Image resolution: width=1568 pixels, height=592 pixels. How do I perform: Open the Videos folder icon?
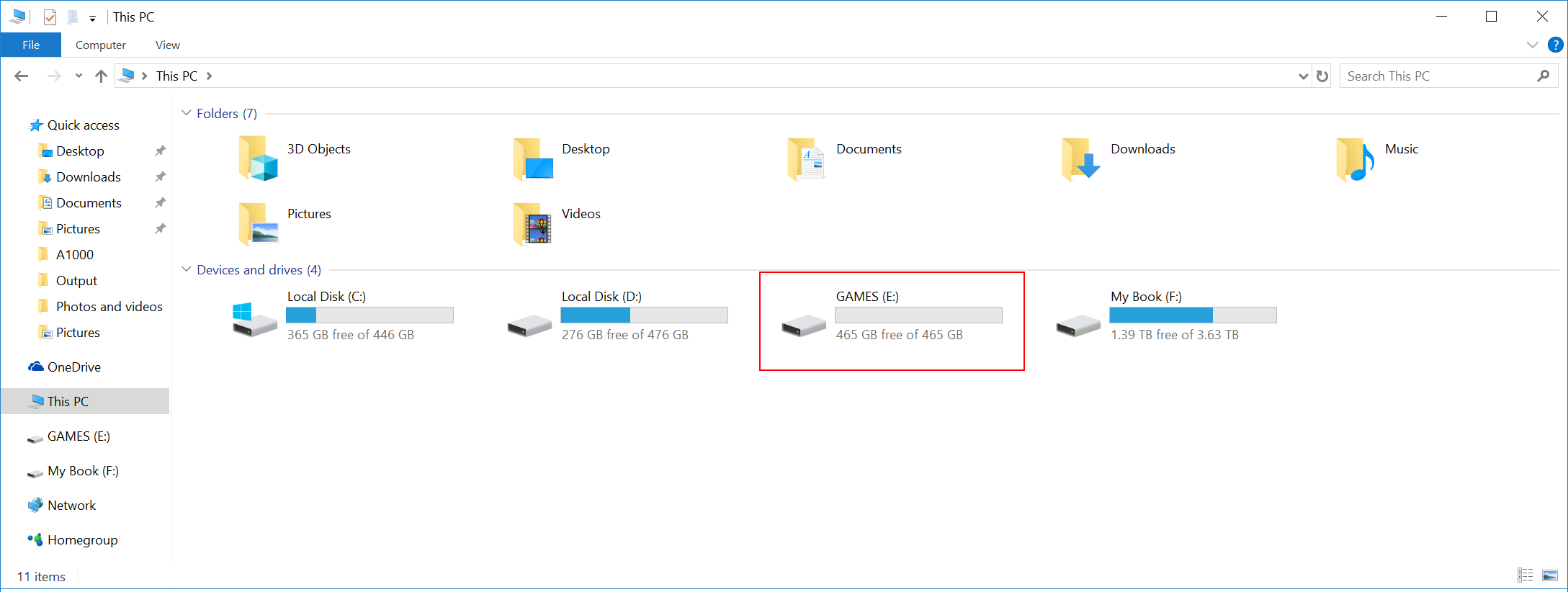coord(532,224)
